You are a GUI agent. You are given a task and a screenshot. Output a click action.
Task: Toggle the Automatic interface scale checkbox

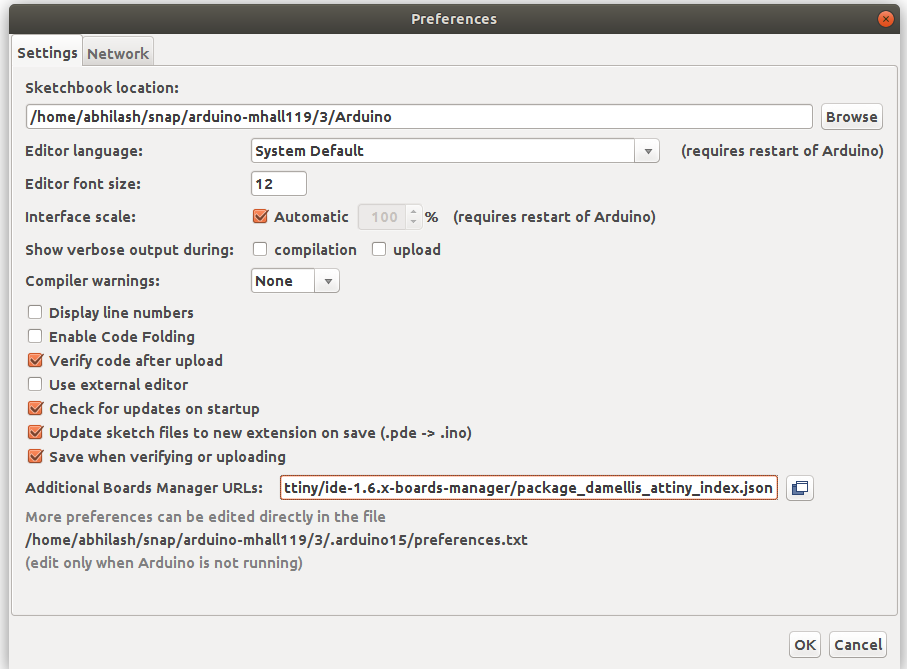tap(260, 216)
